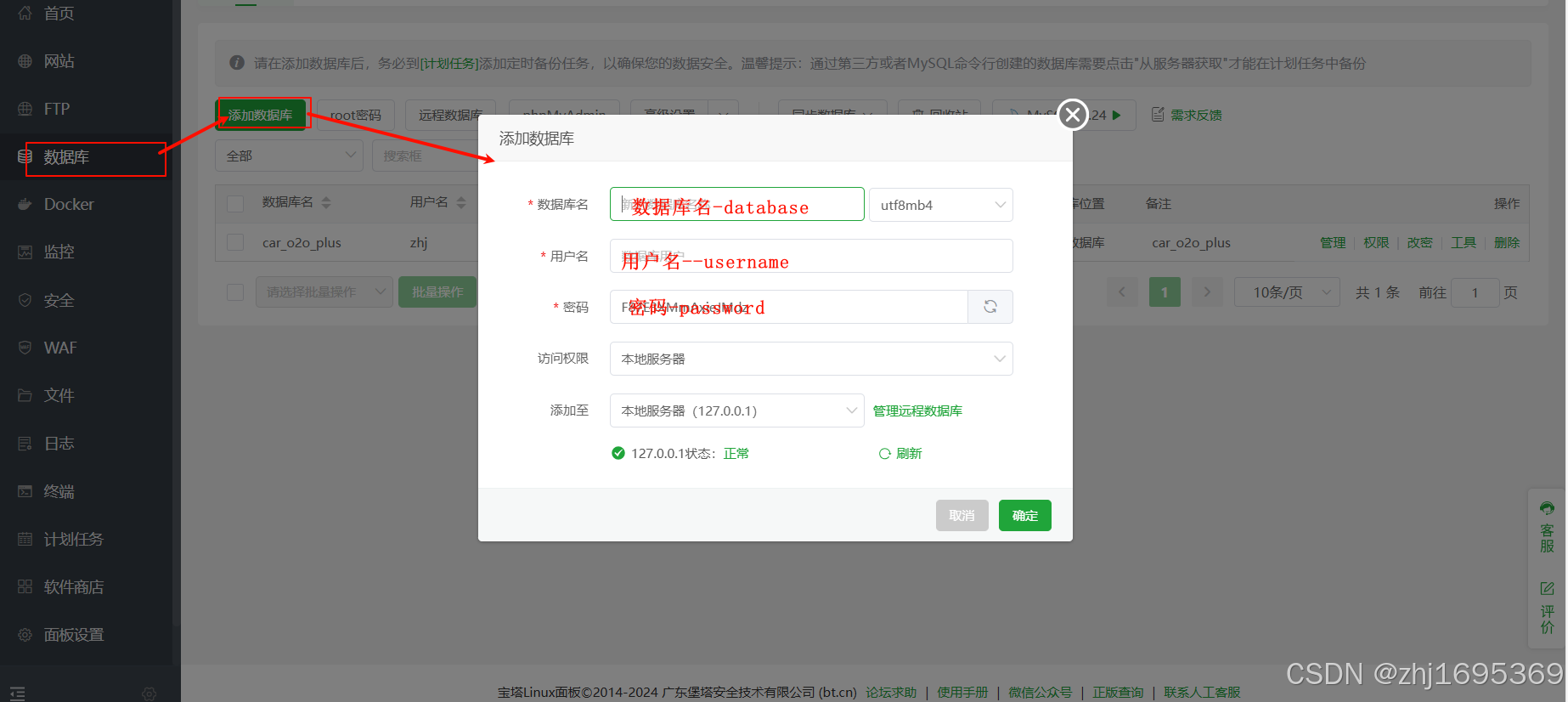This screenshot has width=1568, height=702.
Task: Select the car_o2o_plus row checkbox
Action: (x=235, y=242)
